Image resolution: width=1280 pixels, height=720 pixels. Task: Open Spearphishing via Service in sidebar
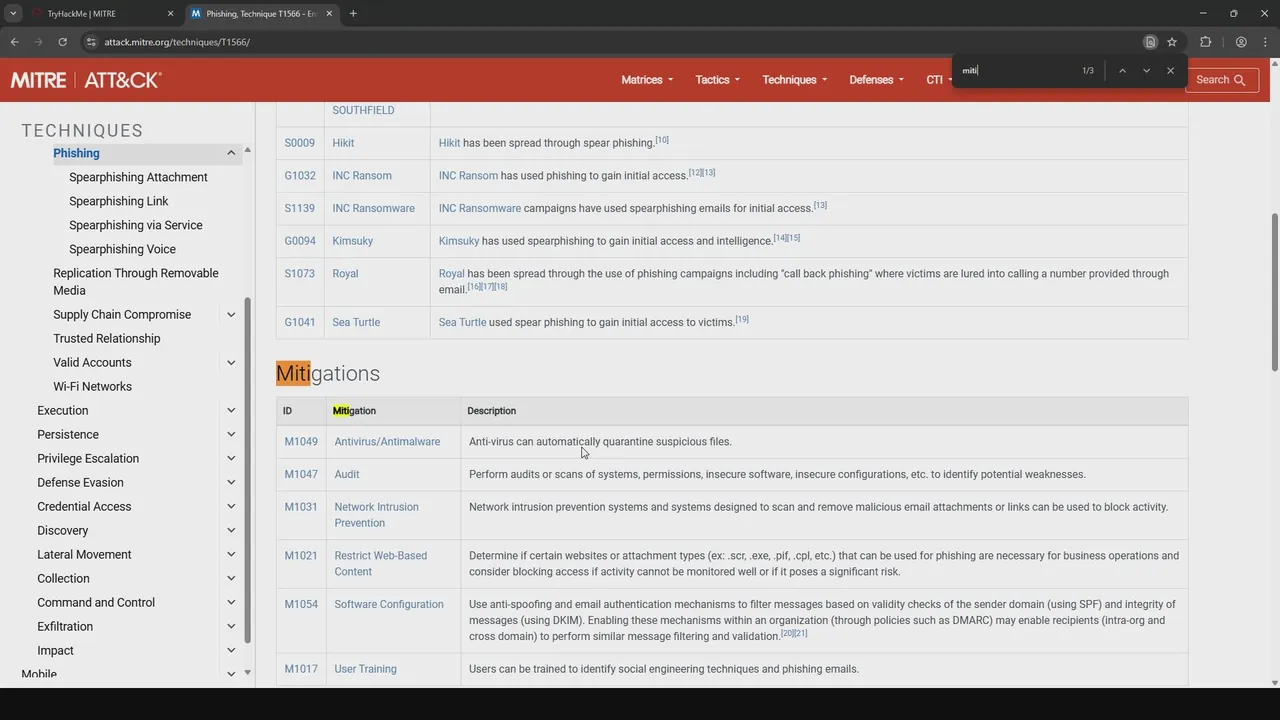pyautogui.click(x=136, y=225)
